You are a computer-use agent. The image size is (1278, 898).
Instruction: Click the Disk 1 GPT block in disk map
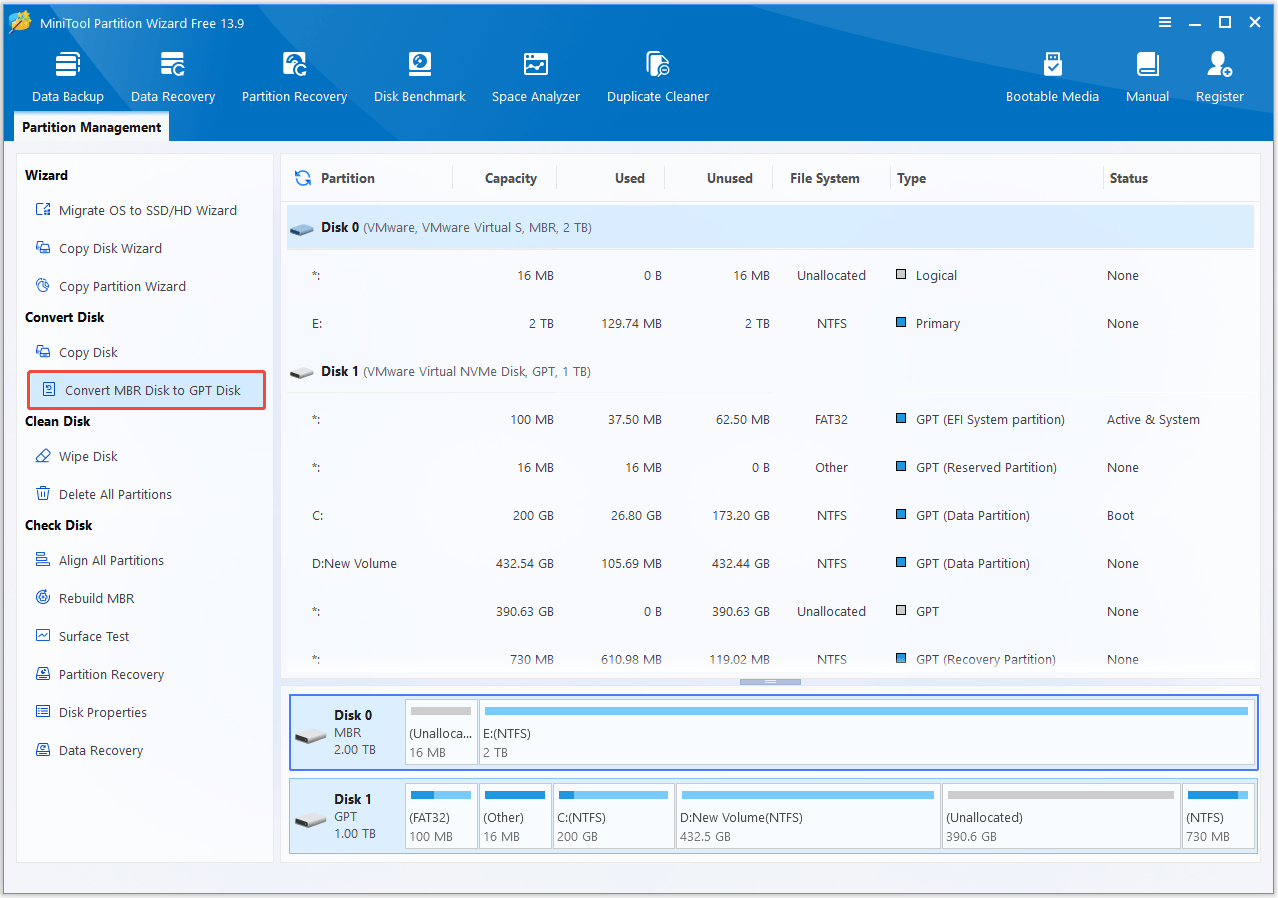click(x=347, y=816)
